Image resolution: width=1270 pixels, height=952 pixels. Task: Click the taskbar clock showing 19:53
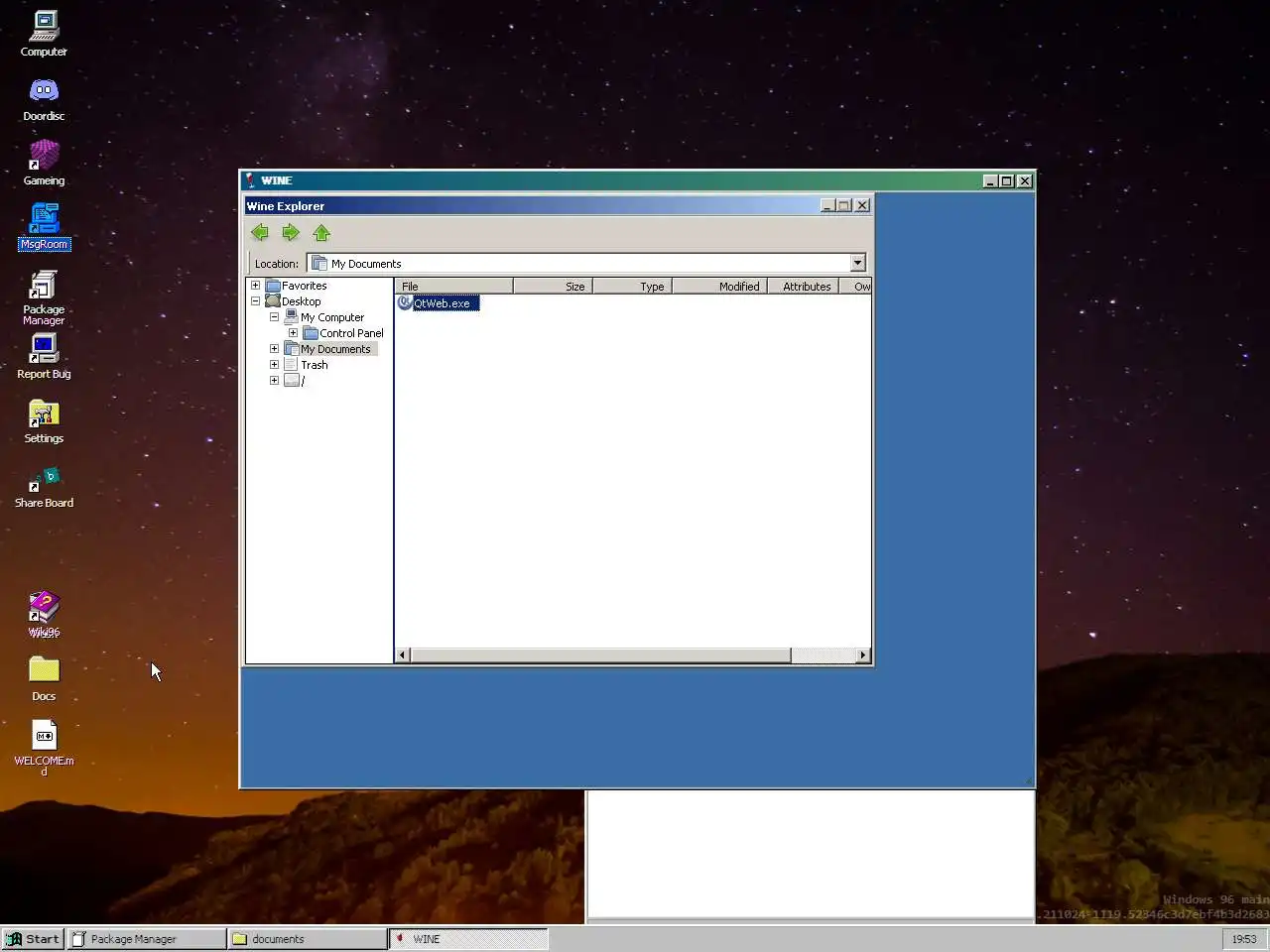pyautogui.click(x=1244, y=938)
